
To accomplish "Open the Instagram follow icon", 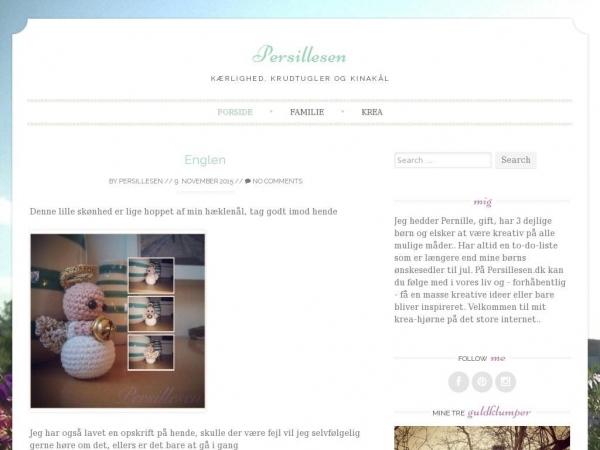I will [x=505, y=382].
